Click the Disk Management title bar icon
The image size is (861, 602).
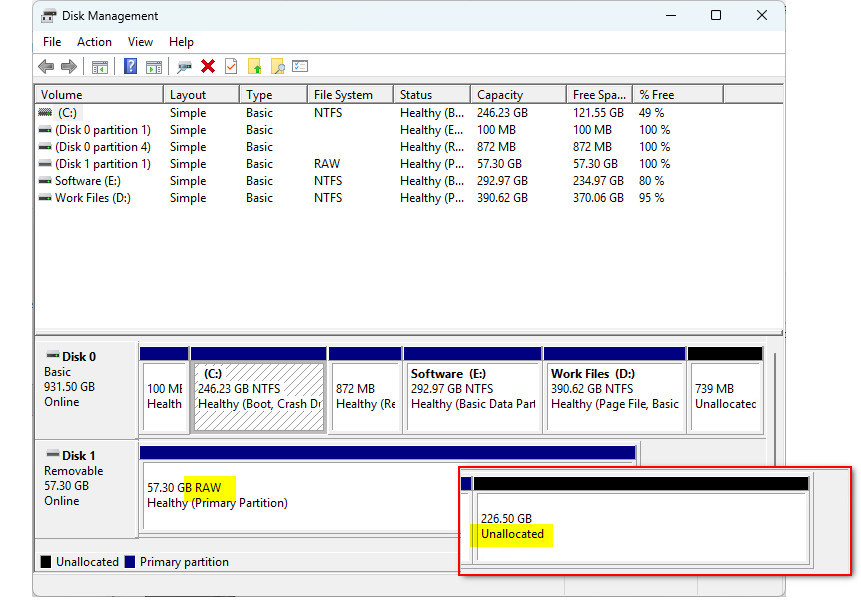[x=48, y=16]
